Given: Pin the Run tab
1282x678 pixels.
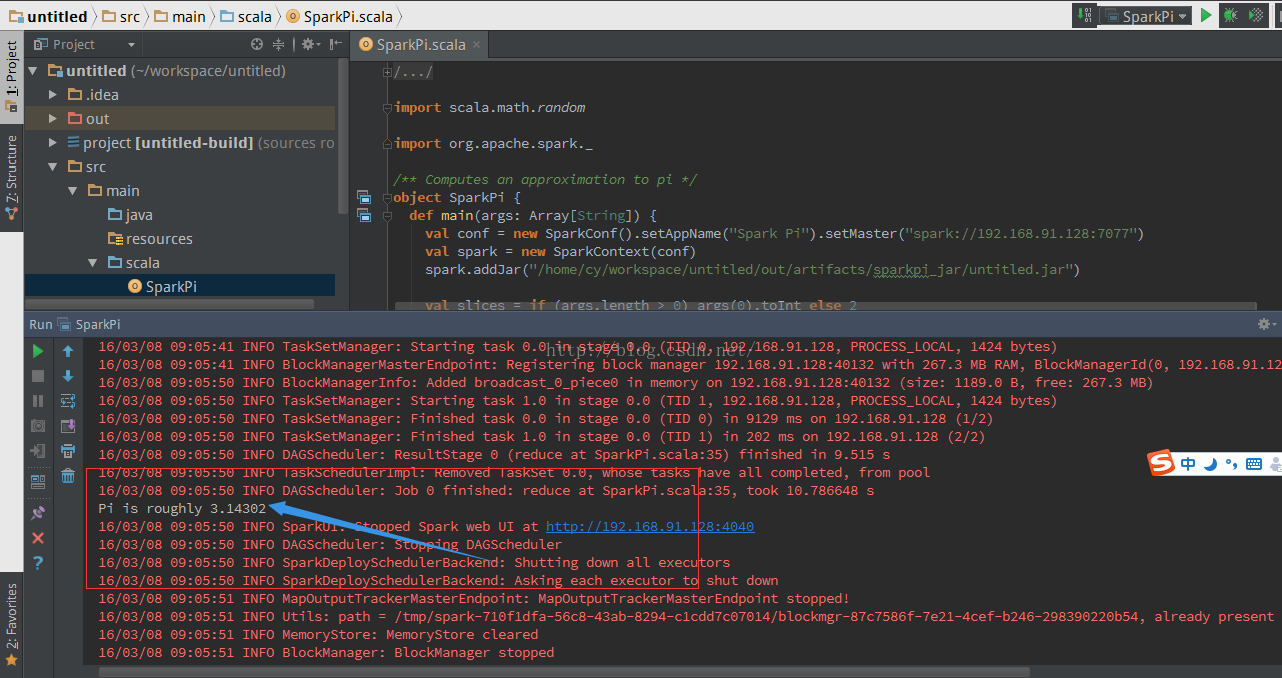Looking at the screenshot, I should [38, 512].
